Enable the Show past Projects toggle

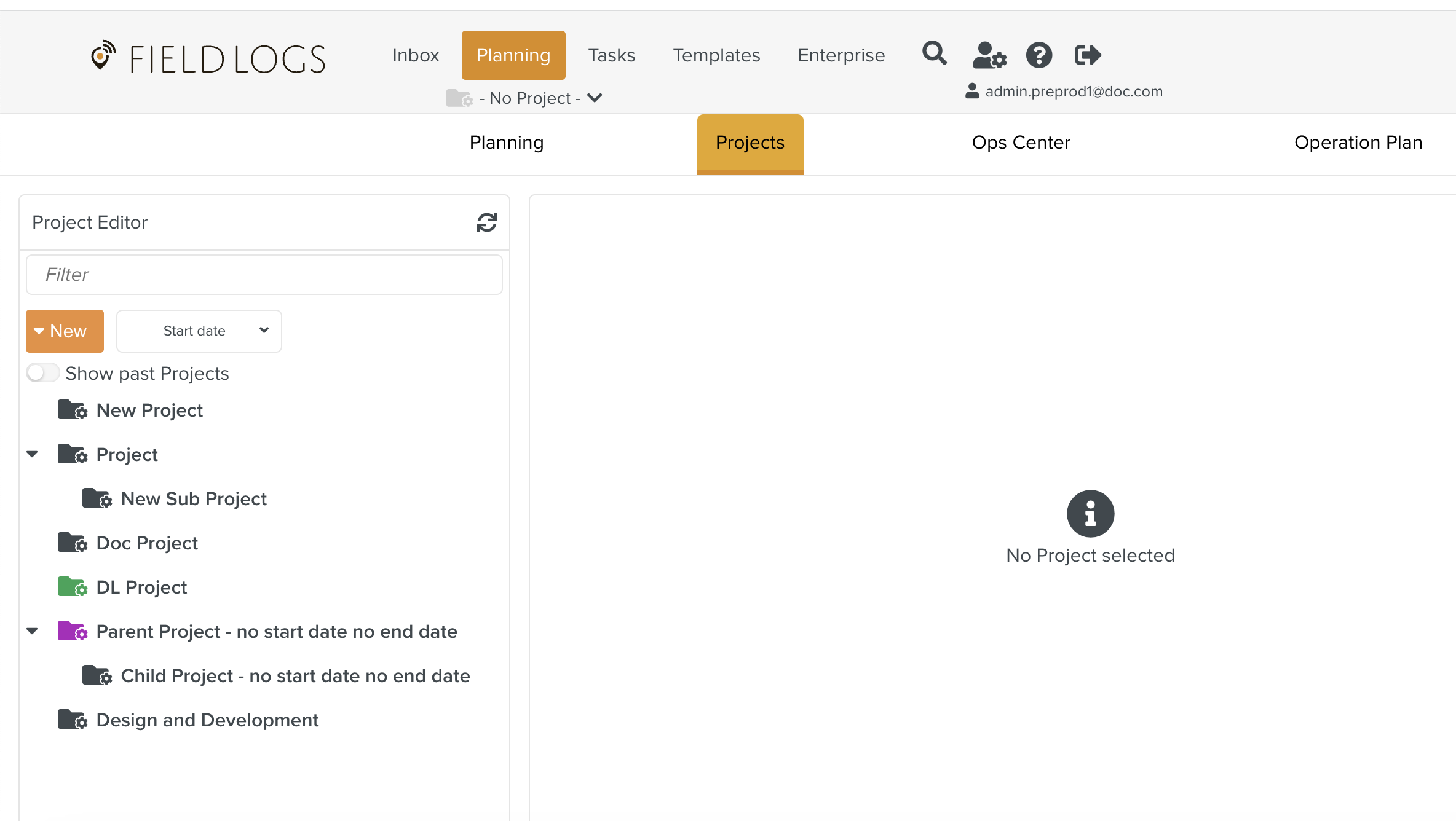[42, 373]
